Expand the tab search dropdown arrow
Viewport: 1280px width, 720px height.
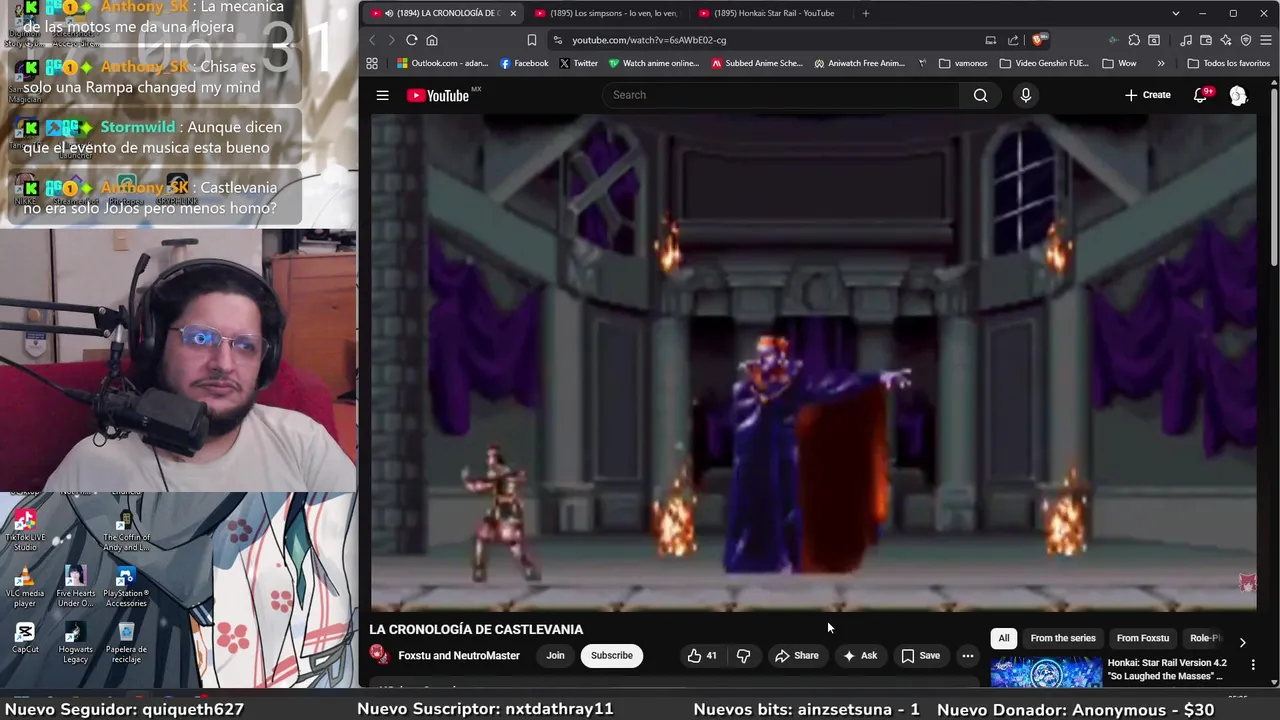1176,13
